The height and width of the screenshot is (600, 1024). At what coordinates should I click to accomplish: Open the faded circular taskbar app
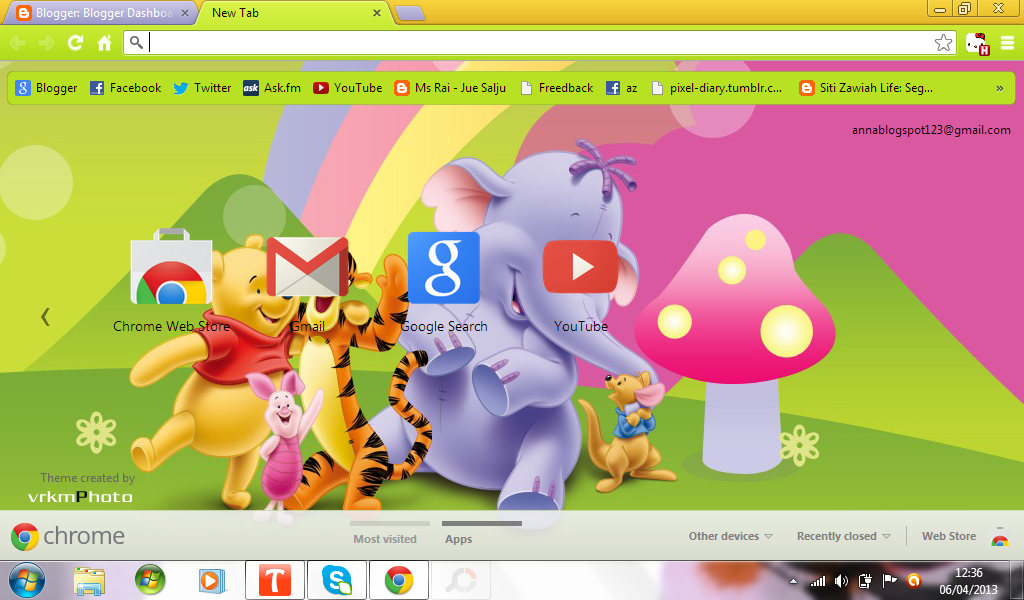(461, 580)
